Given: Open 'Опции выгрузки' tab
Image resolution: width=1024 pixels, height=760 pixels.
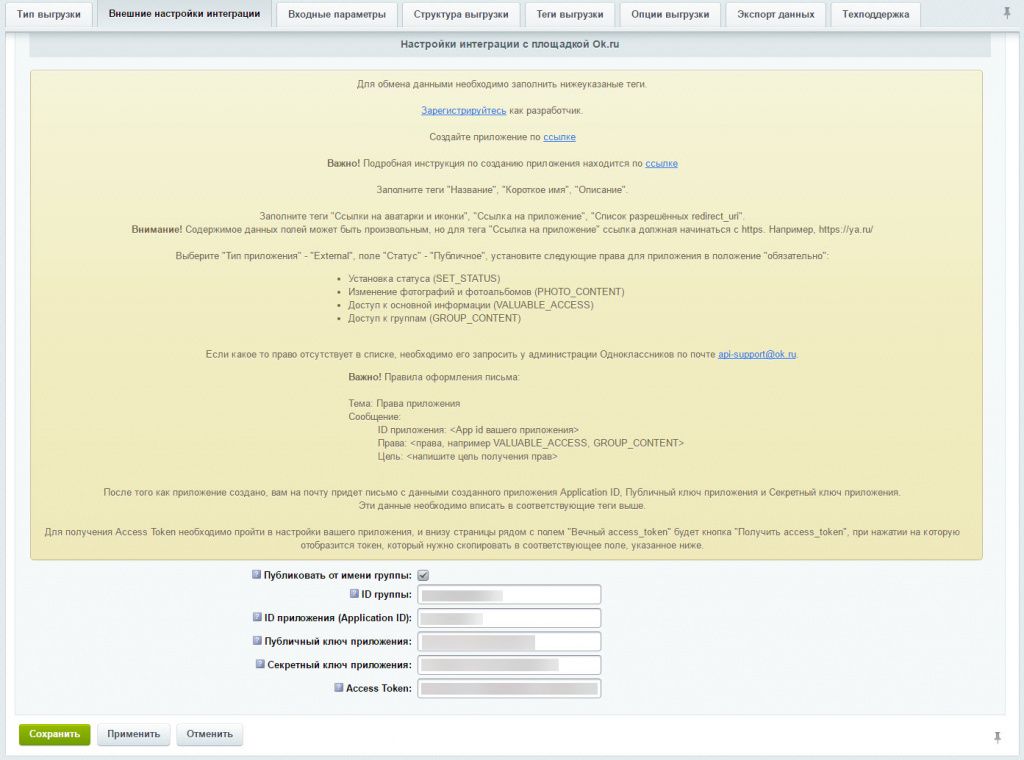Looking at the screenshot, I should point(670,14).
